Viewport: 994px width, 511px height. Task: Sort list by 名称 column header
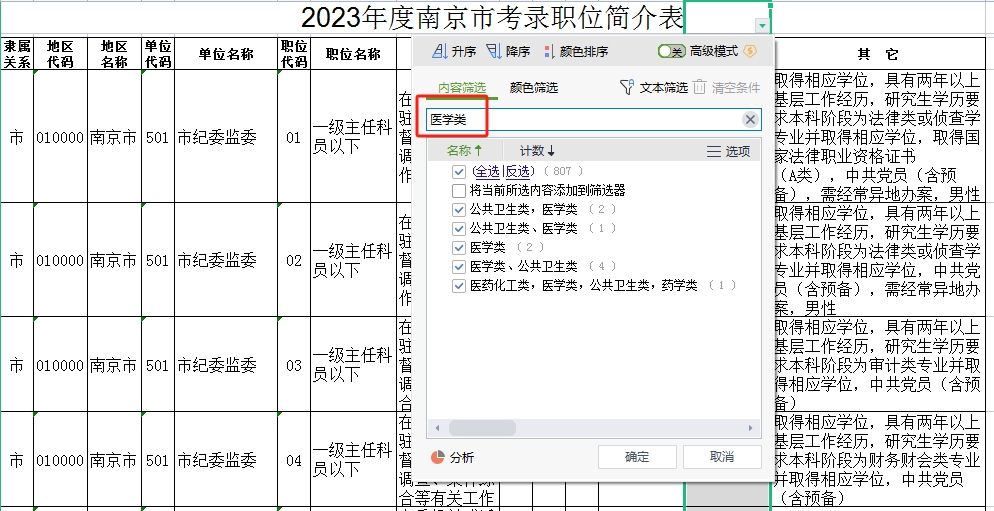click(x=464, y=151)
